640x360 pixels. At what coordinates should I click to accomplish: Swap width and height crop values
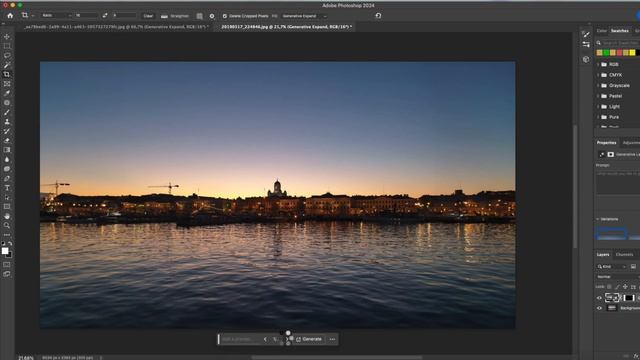coord(105,16)
